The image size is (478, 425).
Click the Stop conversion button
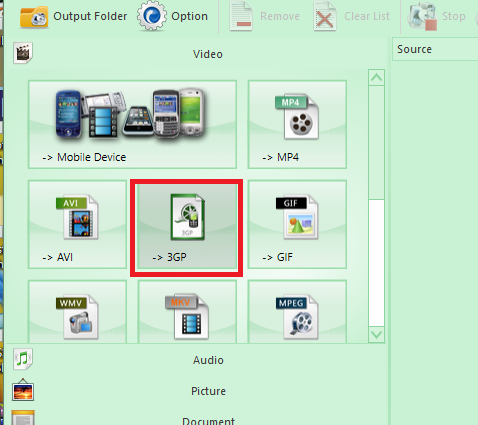437,16
